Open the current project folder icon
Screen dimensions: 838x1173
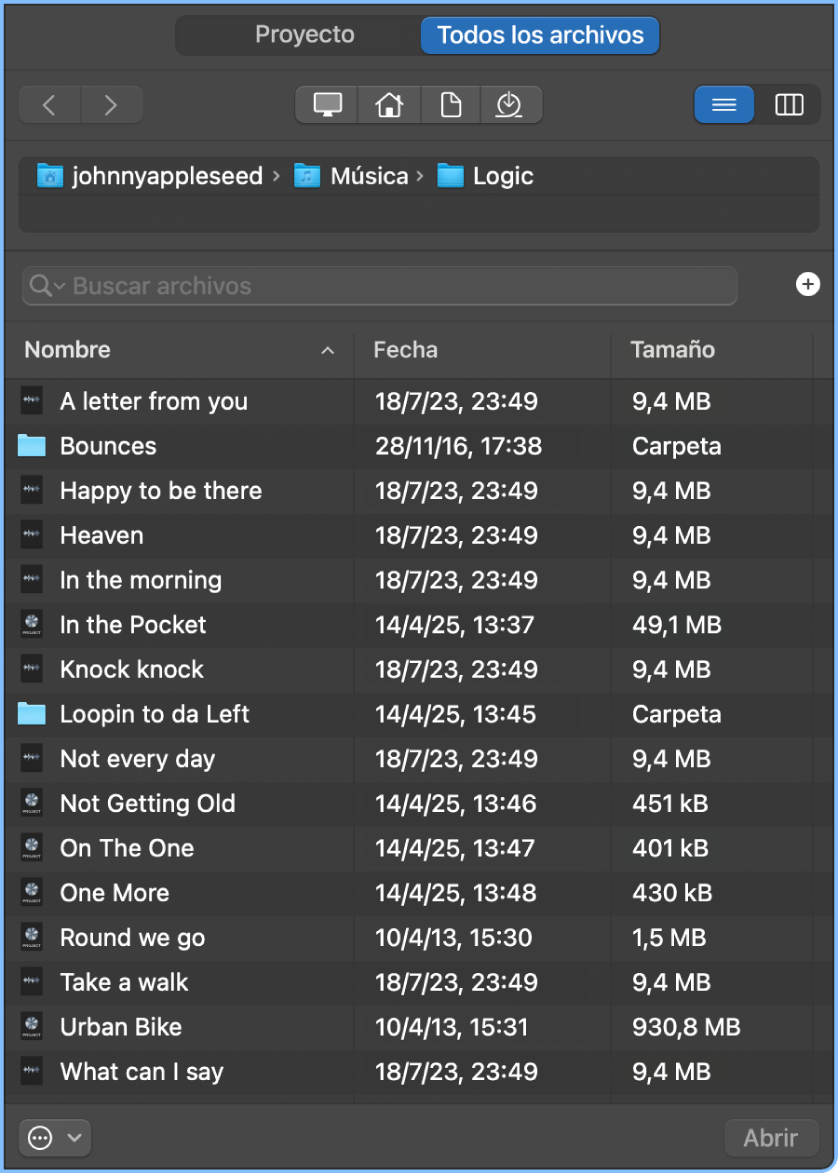tap(451, 105)
